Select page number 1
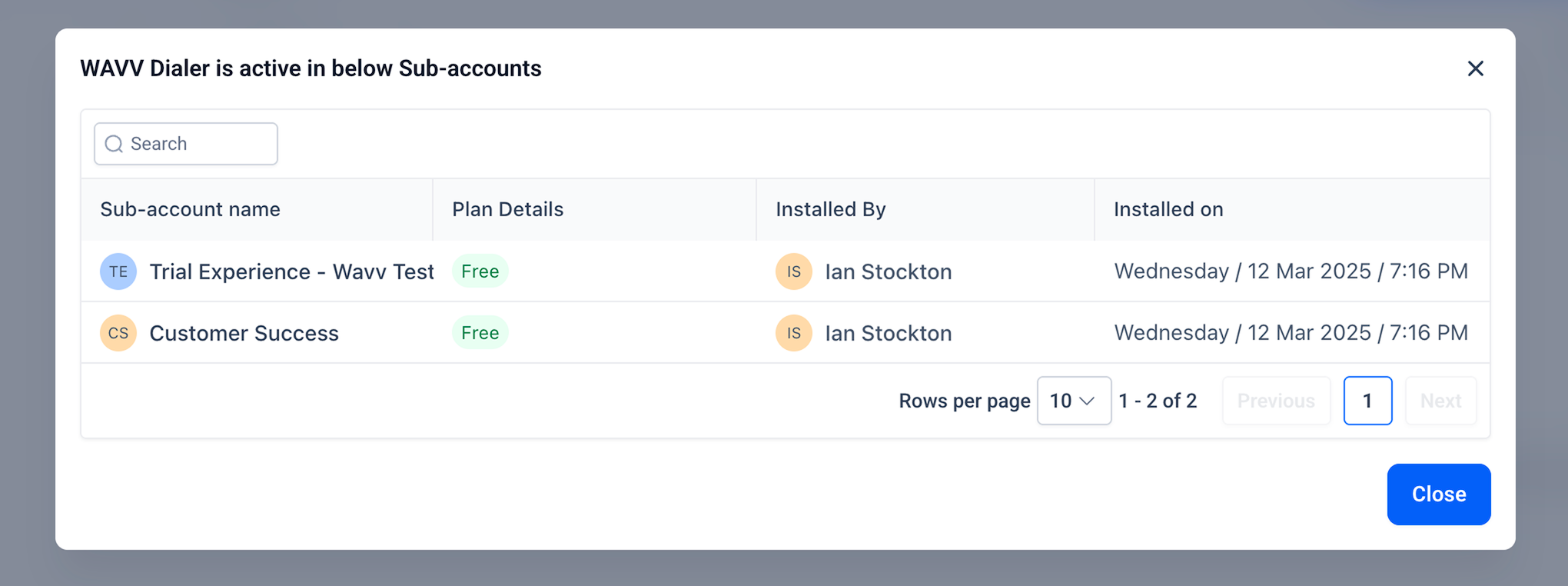 point(1367,401)
